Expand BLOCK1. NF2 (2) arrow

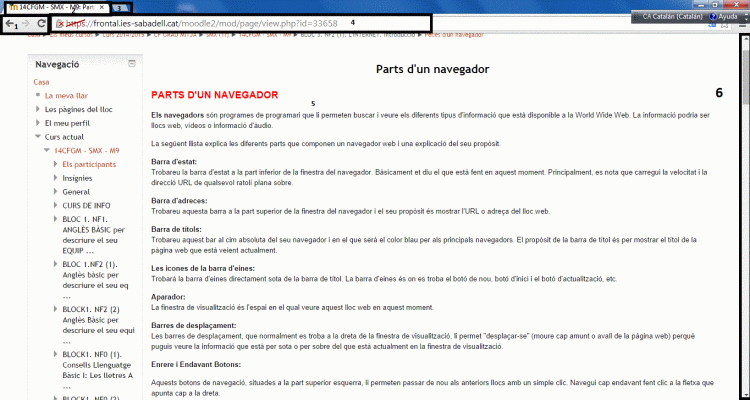click(55, 309)
